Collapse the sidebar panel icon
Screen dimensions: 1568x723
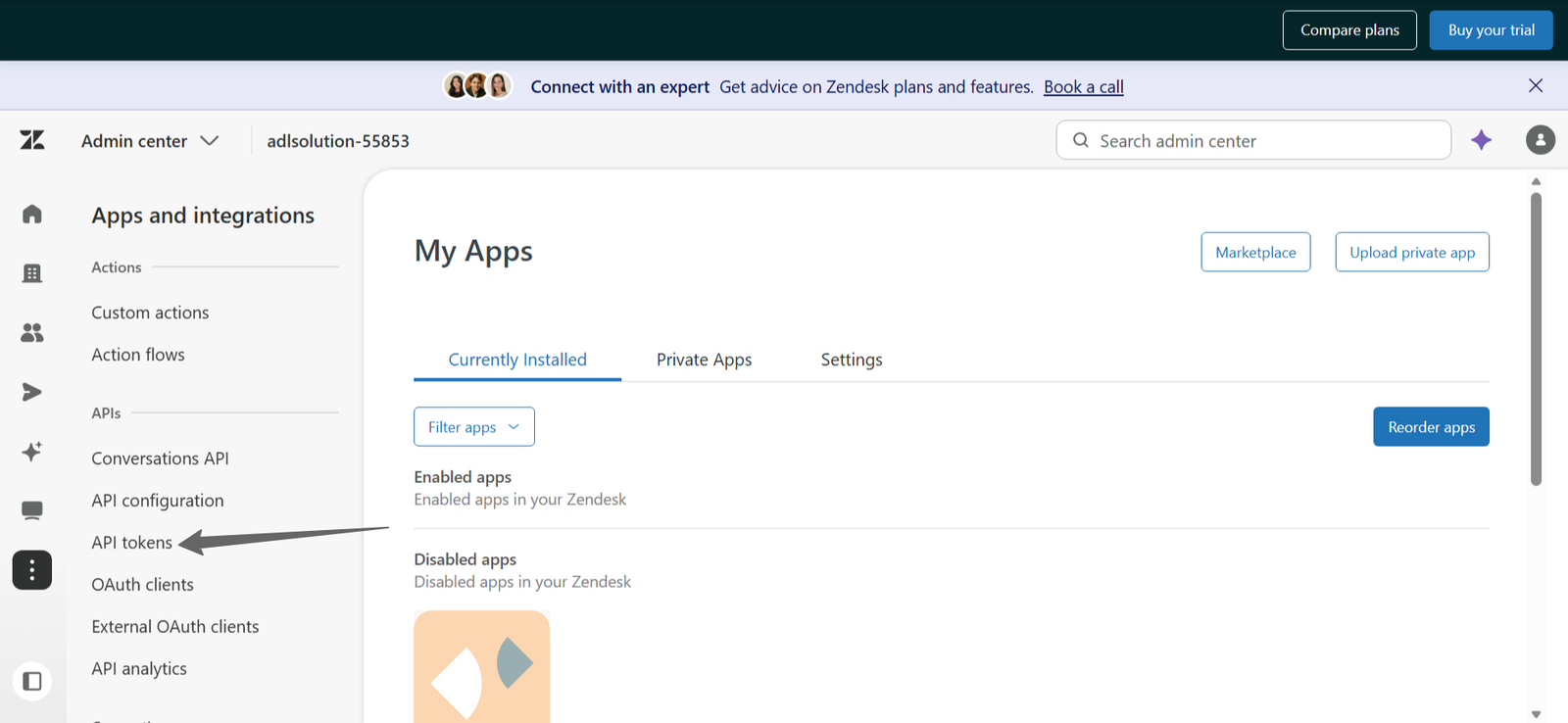coord(32,681)
